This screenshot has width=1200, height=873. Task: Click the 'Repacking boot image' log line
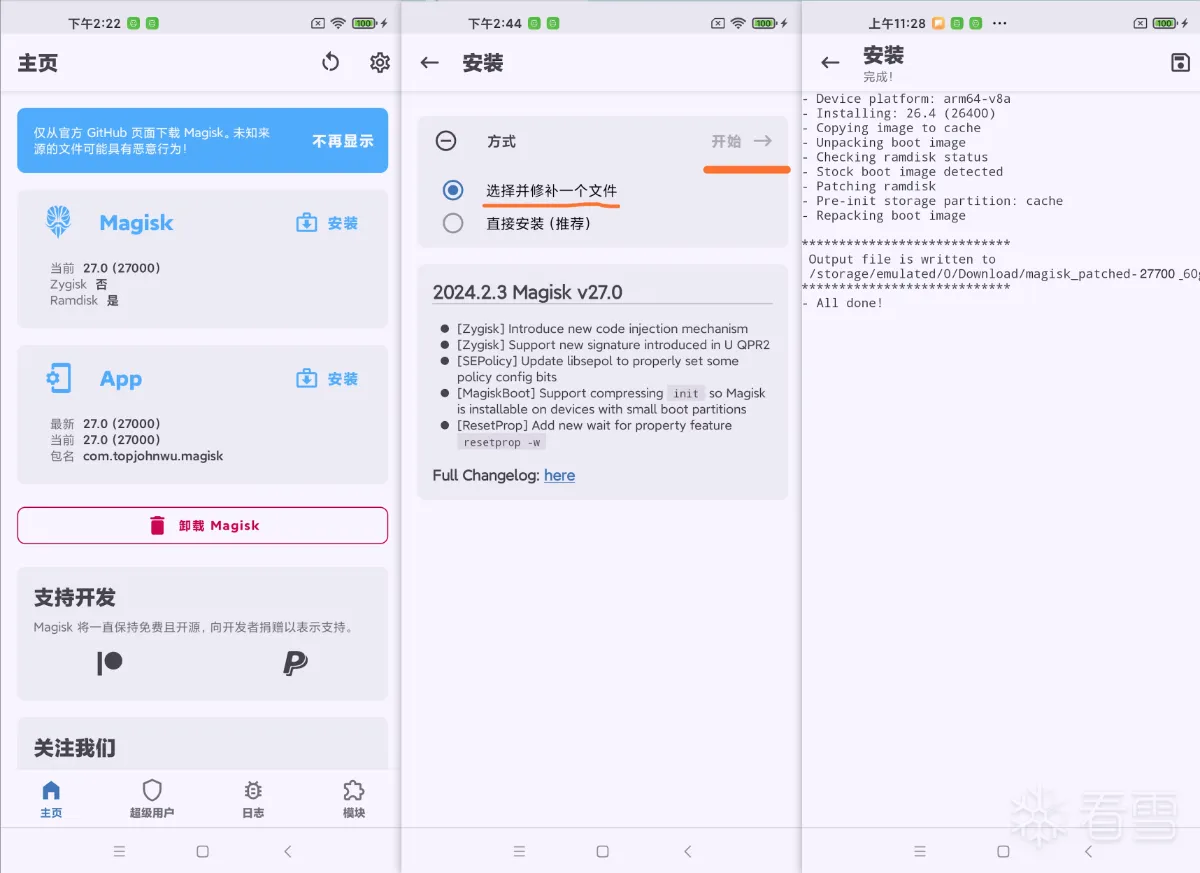click(x=885, y=215)
